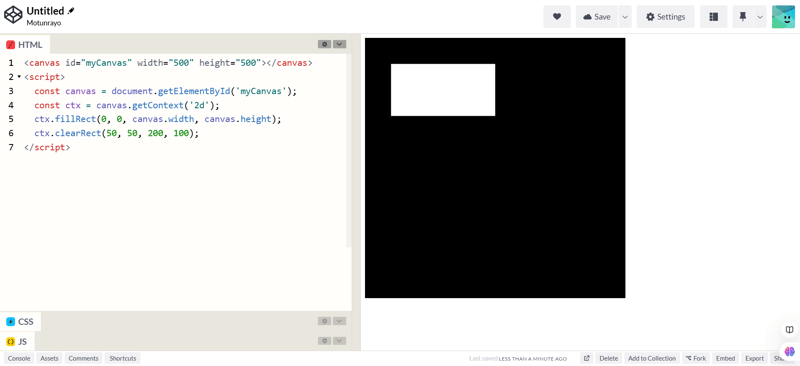The width and height of the screenshot is (800, 366).
Task: Expand the HTML editor options chevron
Action: point(340,44)
